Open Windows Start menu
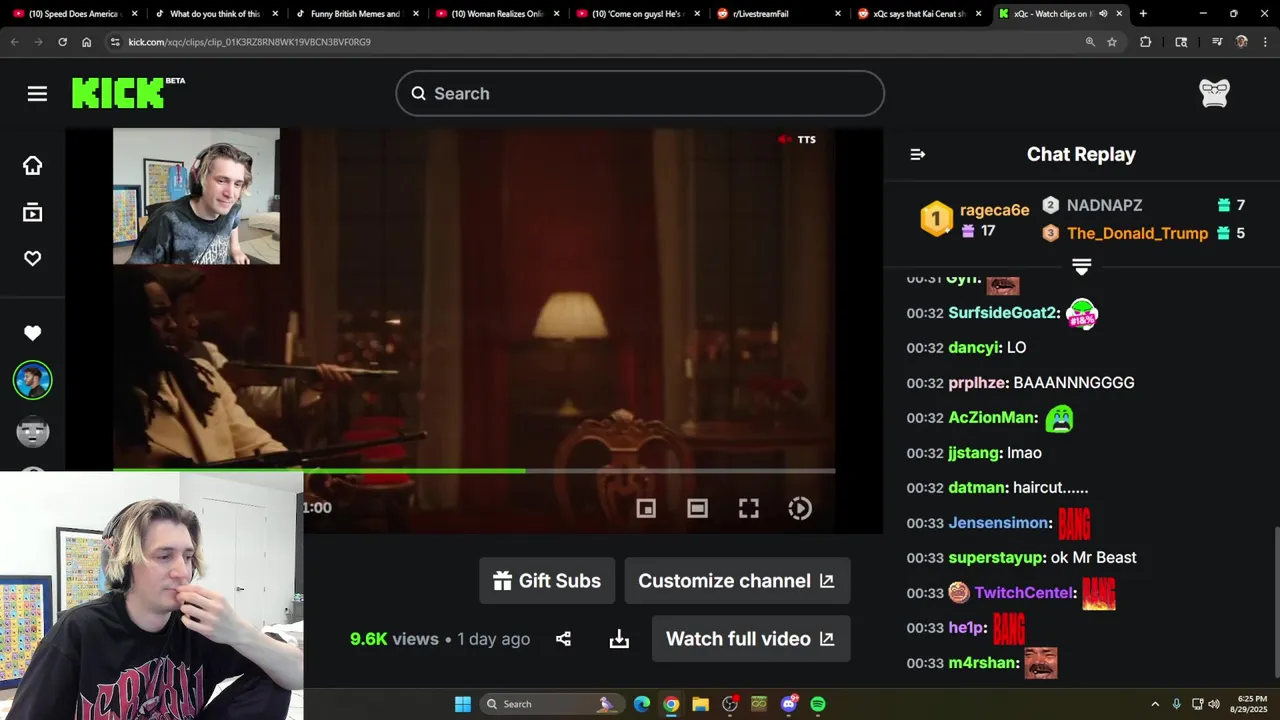Image resolution: width=1280 pixels, height=720 pixels. tap(463, 704)
